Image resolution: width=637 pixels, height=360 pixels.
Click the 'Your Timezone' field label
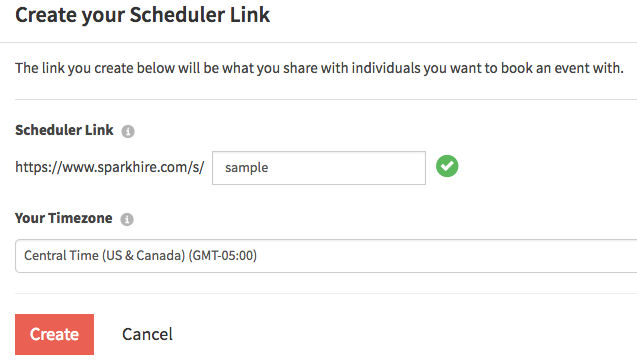coord(63,218)
